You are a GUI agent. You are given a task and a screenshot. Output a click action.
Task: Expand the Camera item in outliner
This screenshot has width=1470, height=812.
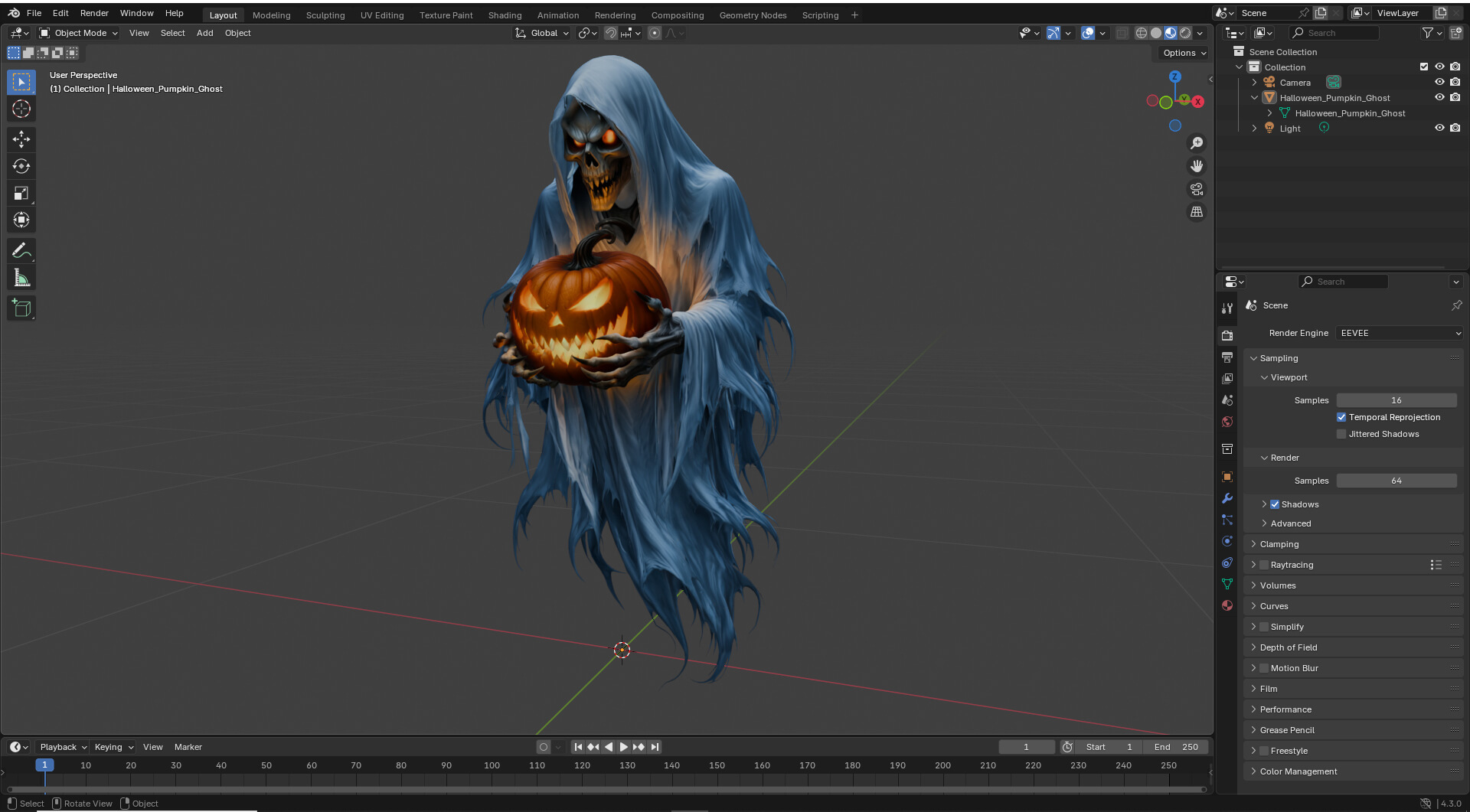[1254, 83]
